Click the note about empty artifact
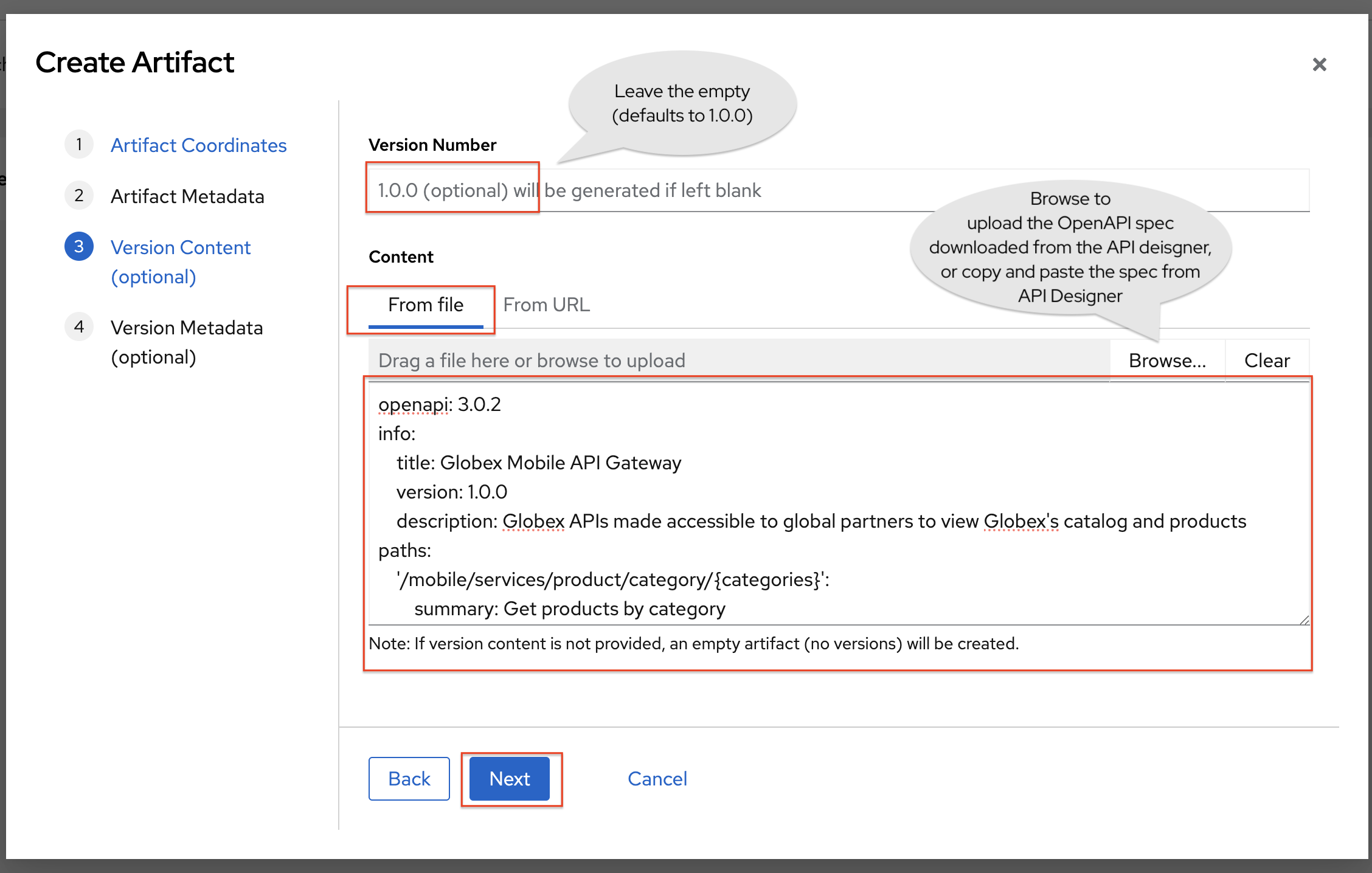Viewport: 1372px width, 873px height. tap(694, 643)
